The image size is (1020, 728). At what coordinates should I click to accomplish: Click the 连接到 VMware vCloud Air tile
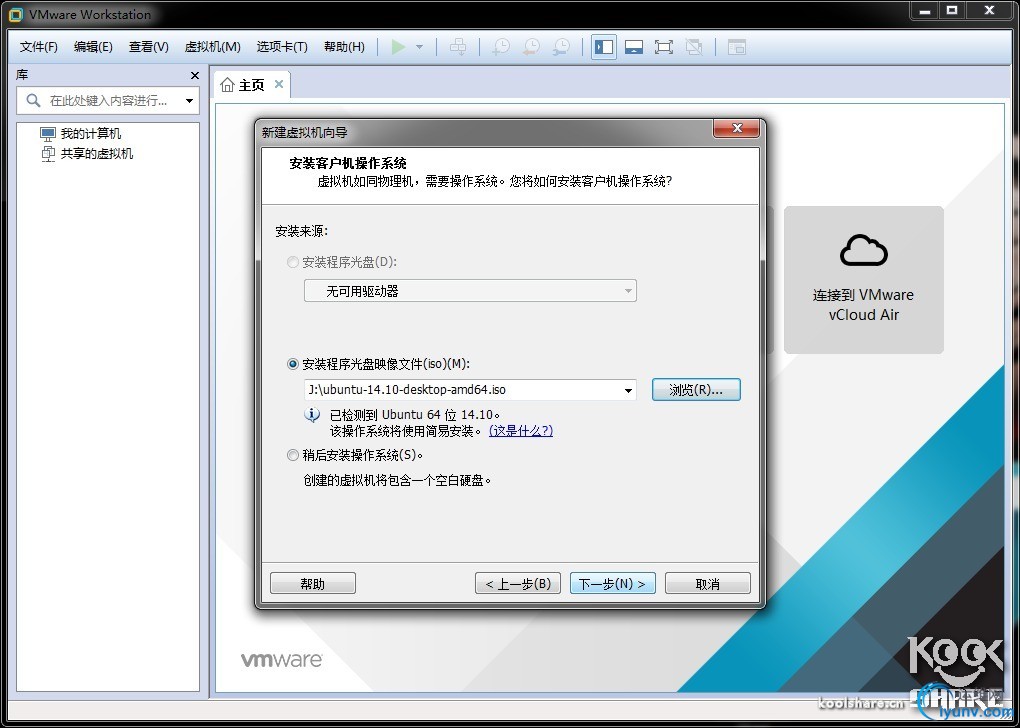coord(864,280)
